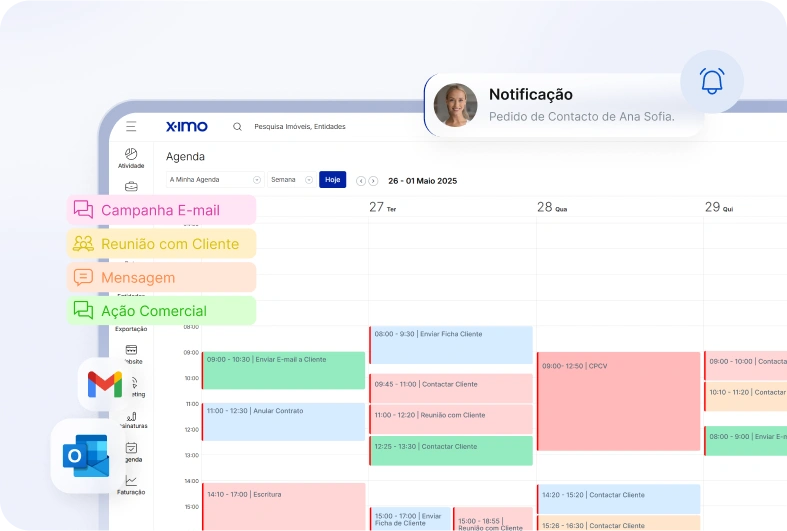
Task: Open the 09:00 CPCV event on Wednesday
Action: pyautogui.click(x=618, y=401)
